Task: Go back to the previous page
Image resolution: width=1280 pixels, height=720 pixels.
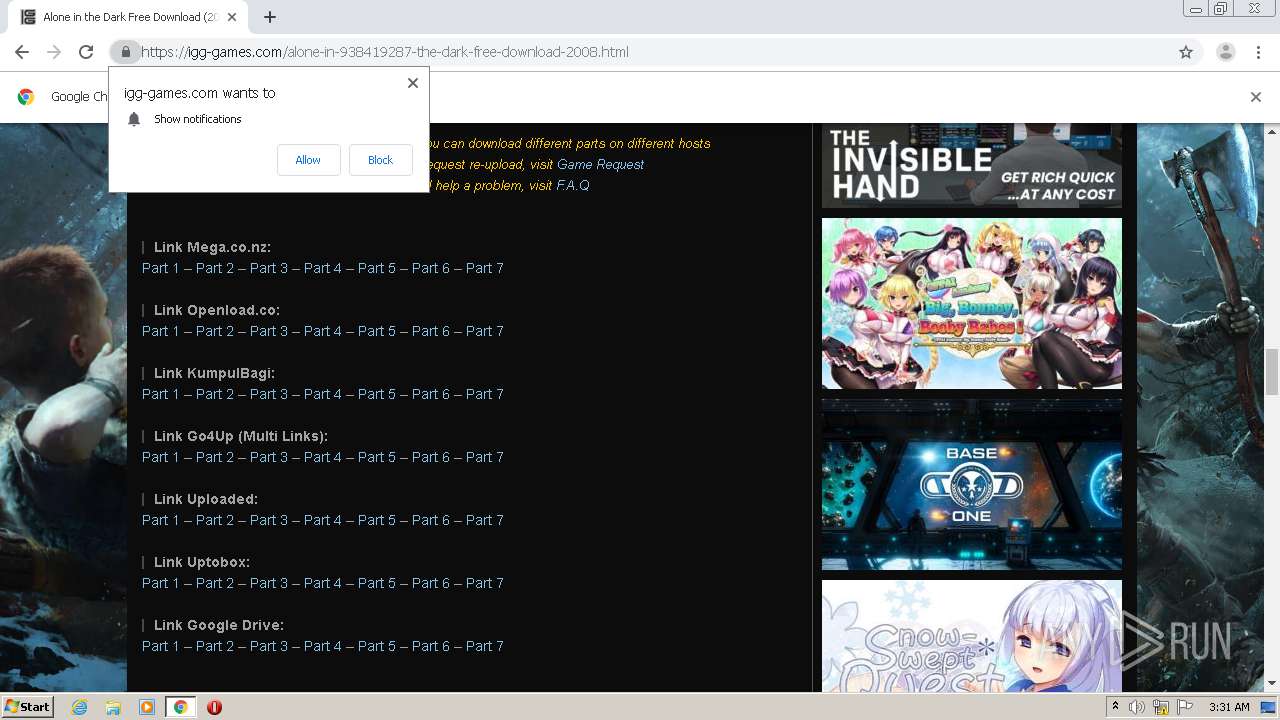Action: coord(22,52)
